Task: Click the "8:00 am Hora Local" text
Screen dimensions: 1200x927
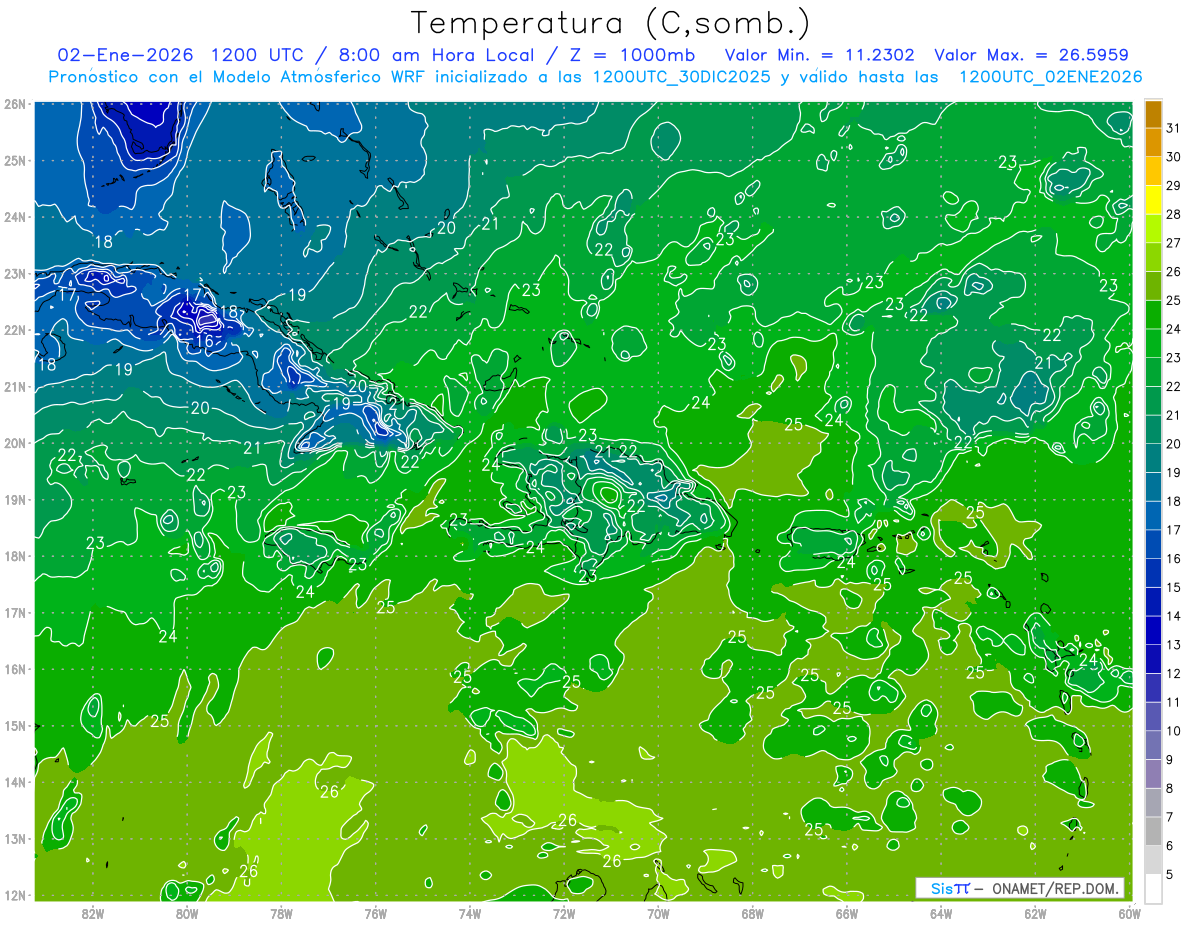Action: tap(433, 54)
